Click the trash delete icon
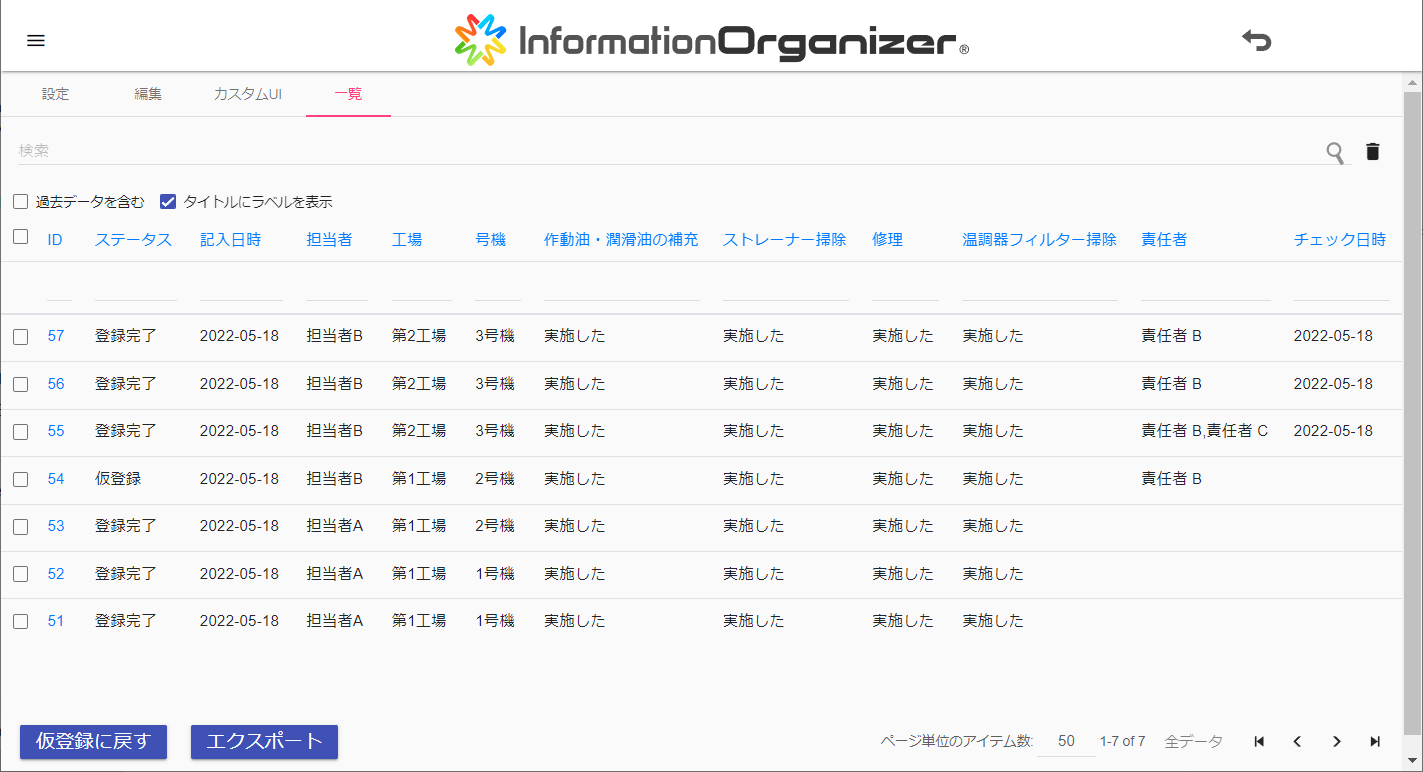This screenshot has width=1423, height=772. point(1373,152)
